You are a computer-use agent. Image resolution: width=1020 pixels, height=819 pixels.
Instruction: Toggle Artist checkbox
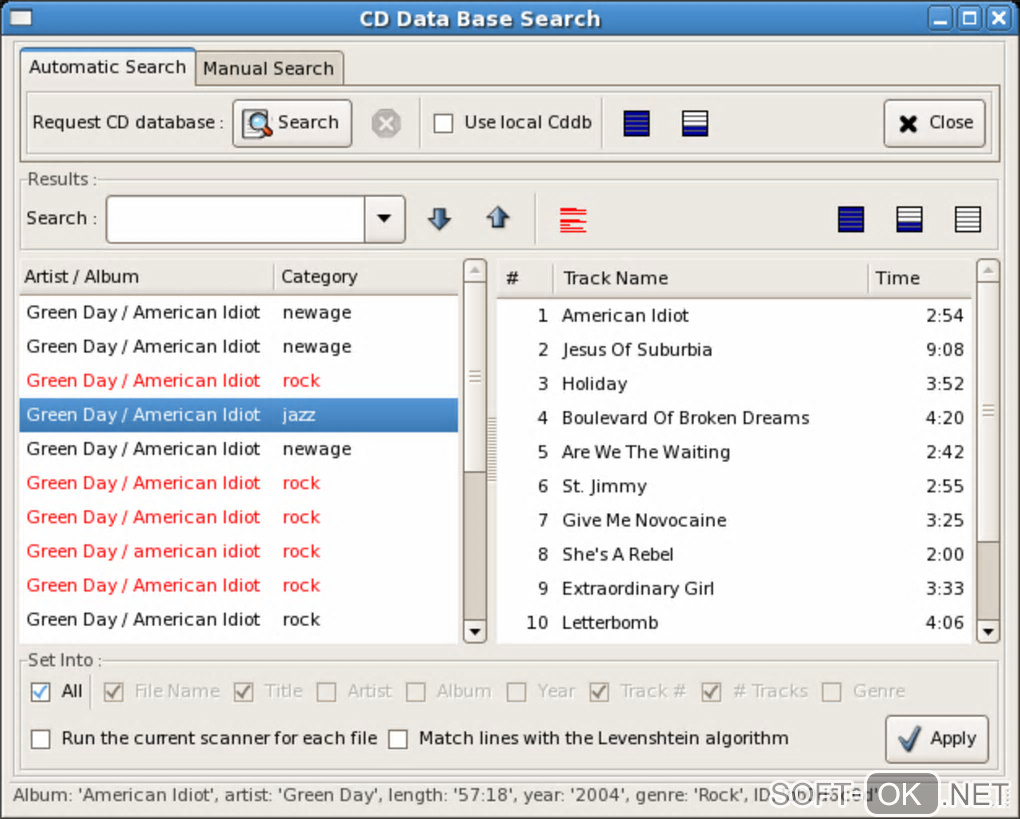tap(326, 691)
